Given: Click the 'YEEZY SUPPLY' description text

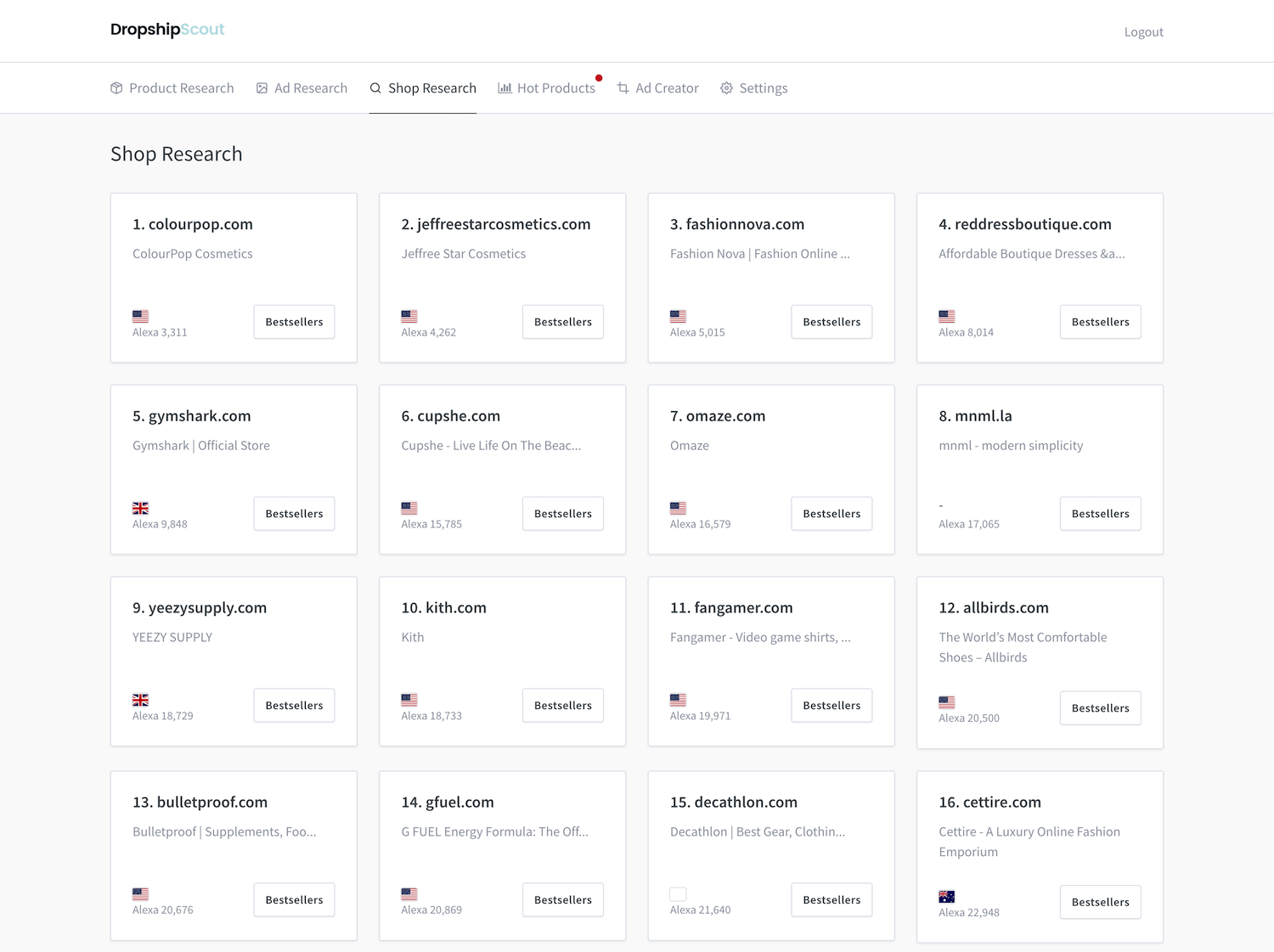Looking at the screenshot, I should tap(172, 638).
